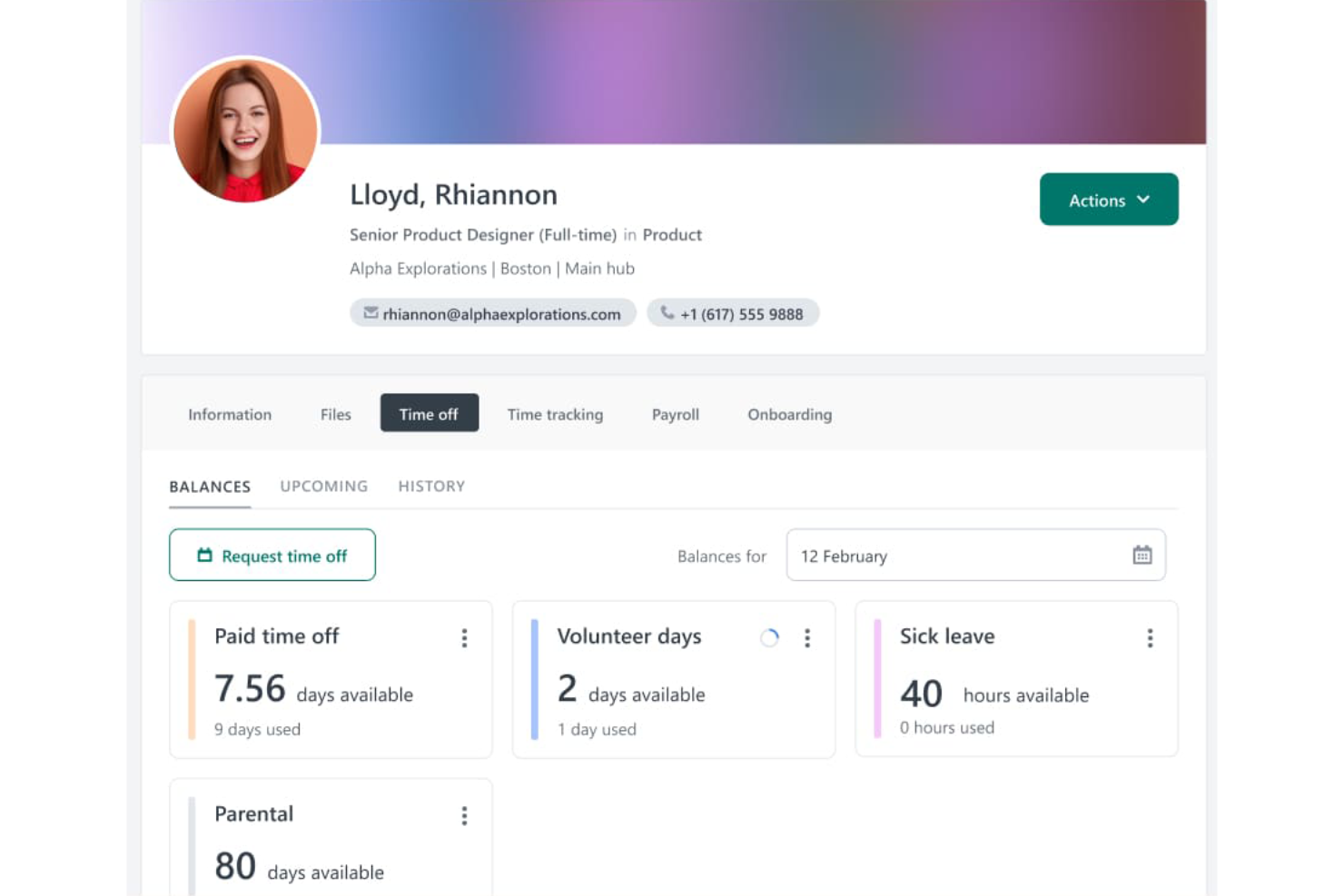1344x896 pixels.
Task: Click the email chip rhiannon@alphaexplorations.com
Action: (x=493, y=312)
